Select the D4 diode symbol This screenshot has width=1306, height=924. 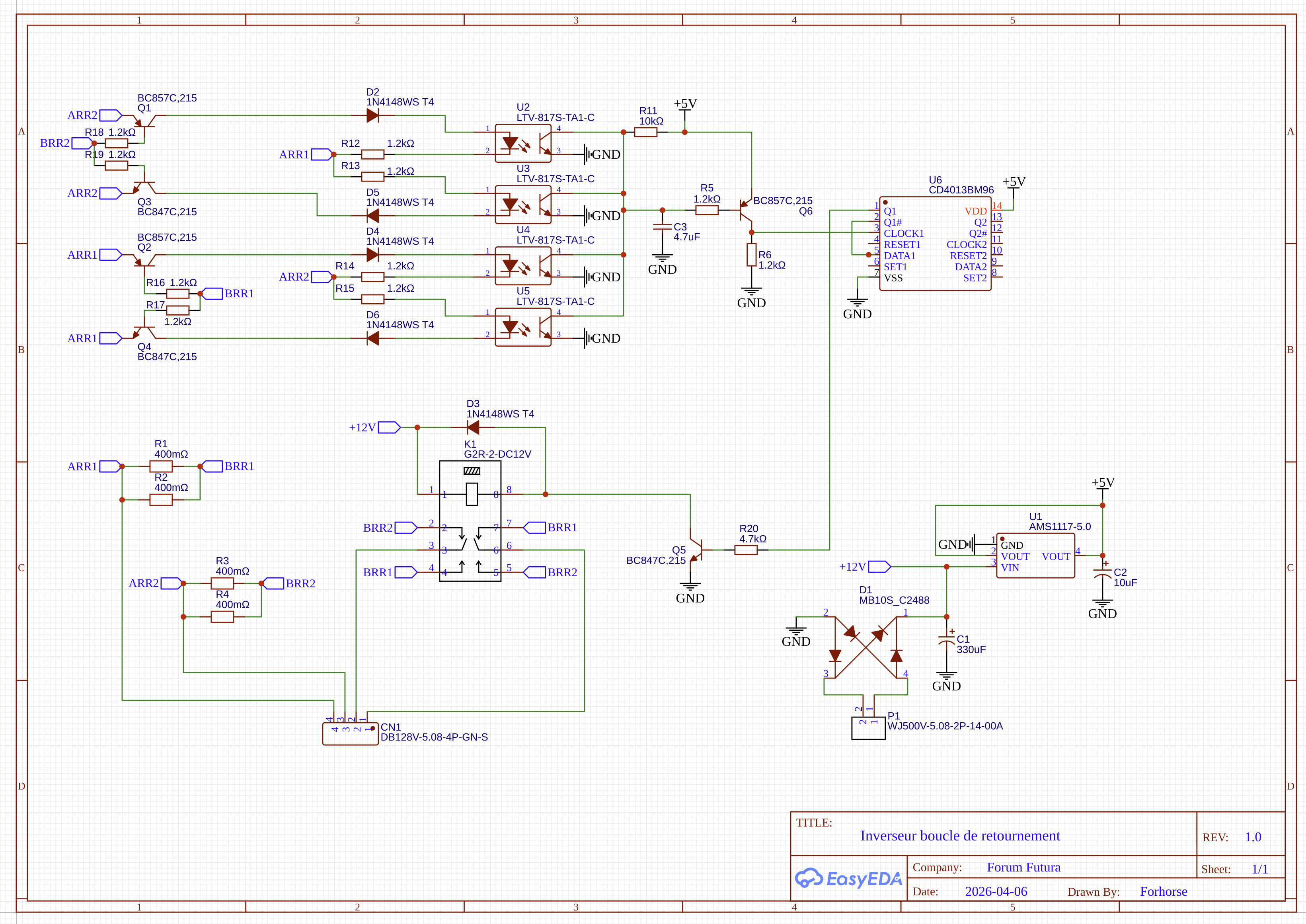[x=372, y=255]
